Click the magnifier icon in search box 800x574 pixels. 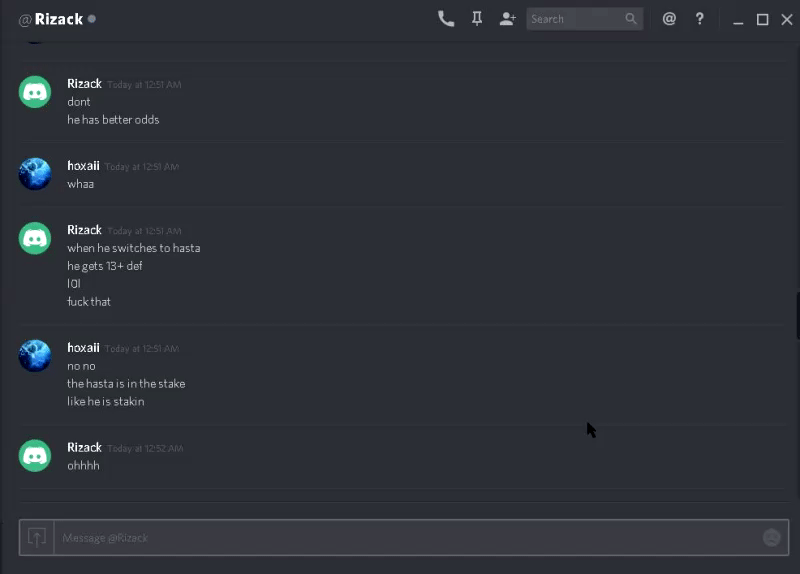tap(631, 19)
